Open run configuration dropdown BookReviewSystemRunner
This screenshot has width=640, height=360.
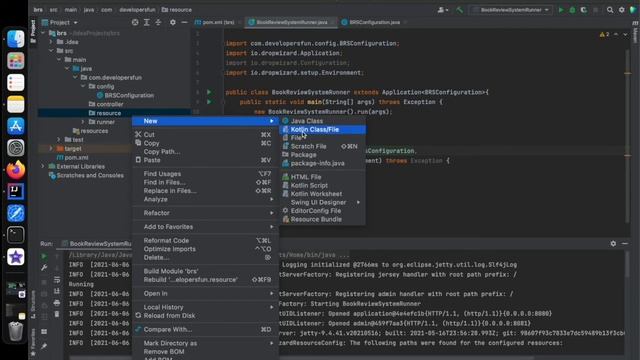click(511, 10)
